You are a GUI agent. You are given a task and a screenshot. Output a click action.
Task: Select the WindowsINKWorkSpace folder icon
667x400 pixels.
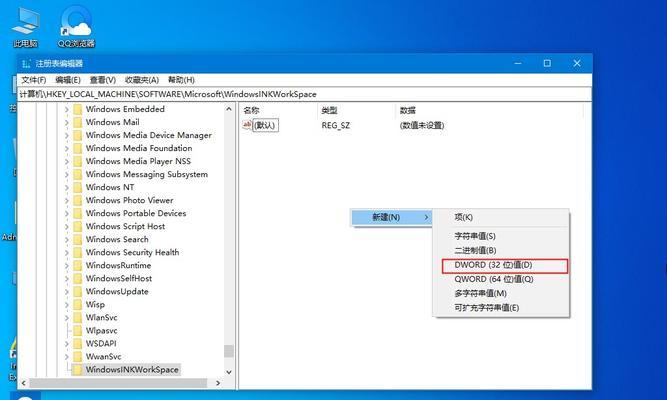(x=77, y=370)
